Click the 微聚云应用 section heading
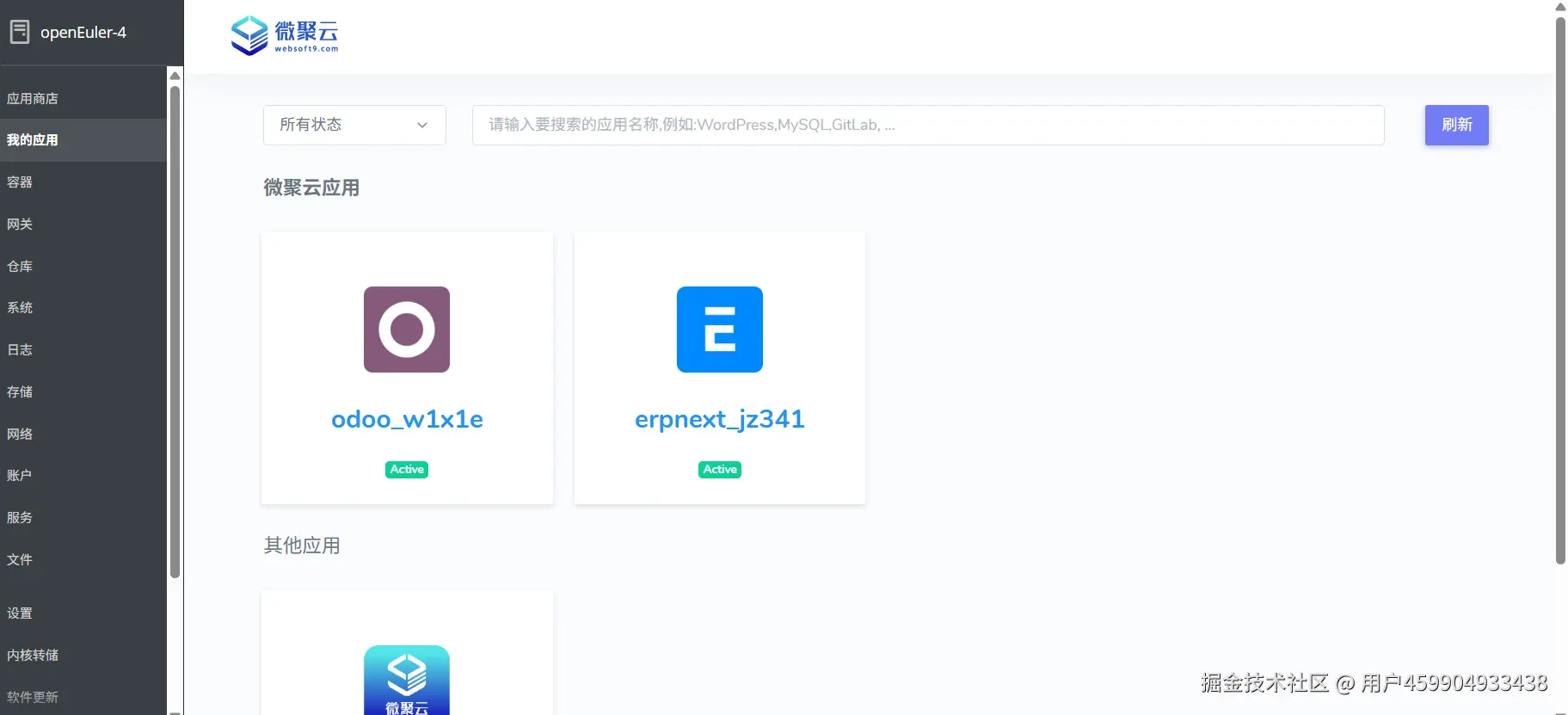 [x=311, y=188]
